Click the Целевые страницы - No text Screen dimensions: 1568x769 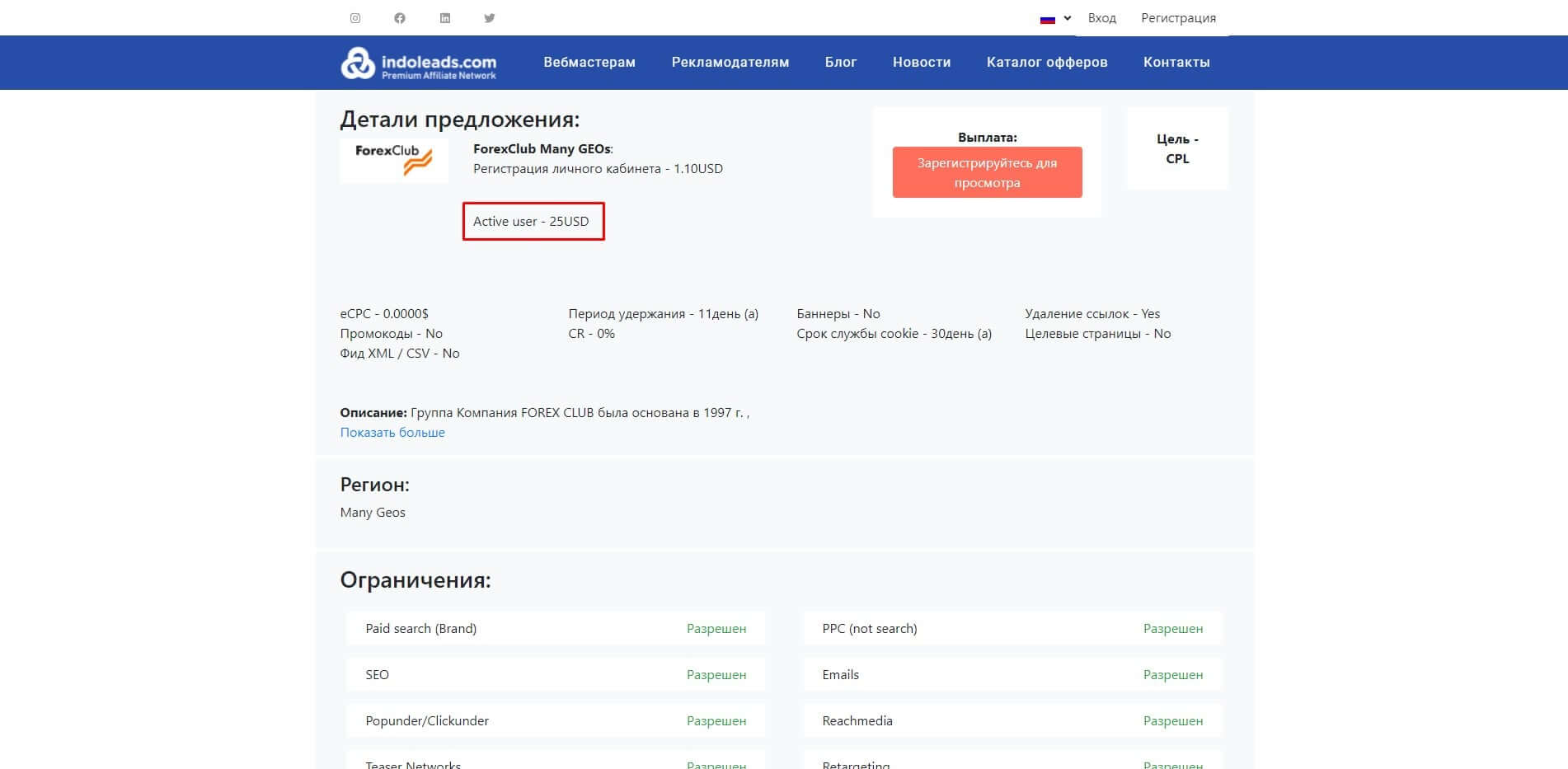point(1098,334)
